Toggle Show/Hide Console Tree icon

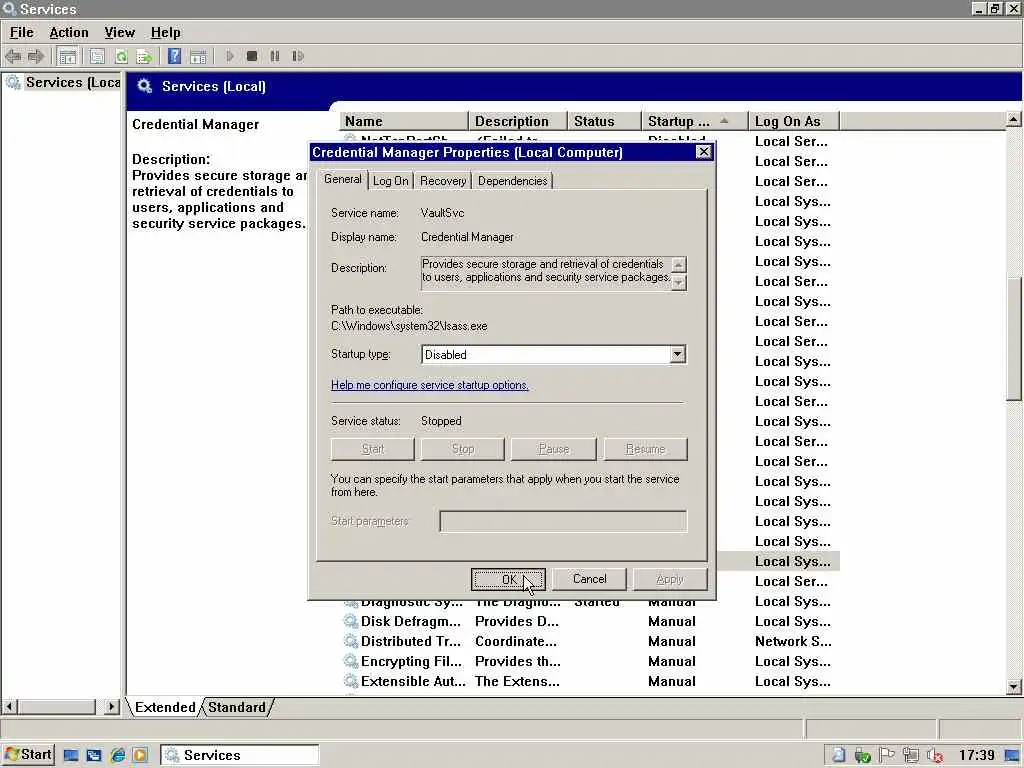click(x=67, y=56)
